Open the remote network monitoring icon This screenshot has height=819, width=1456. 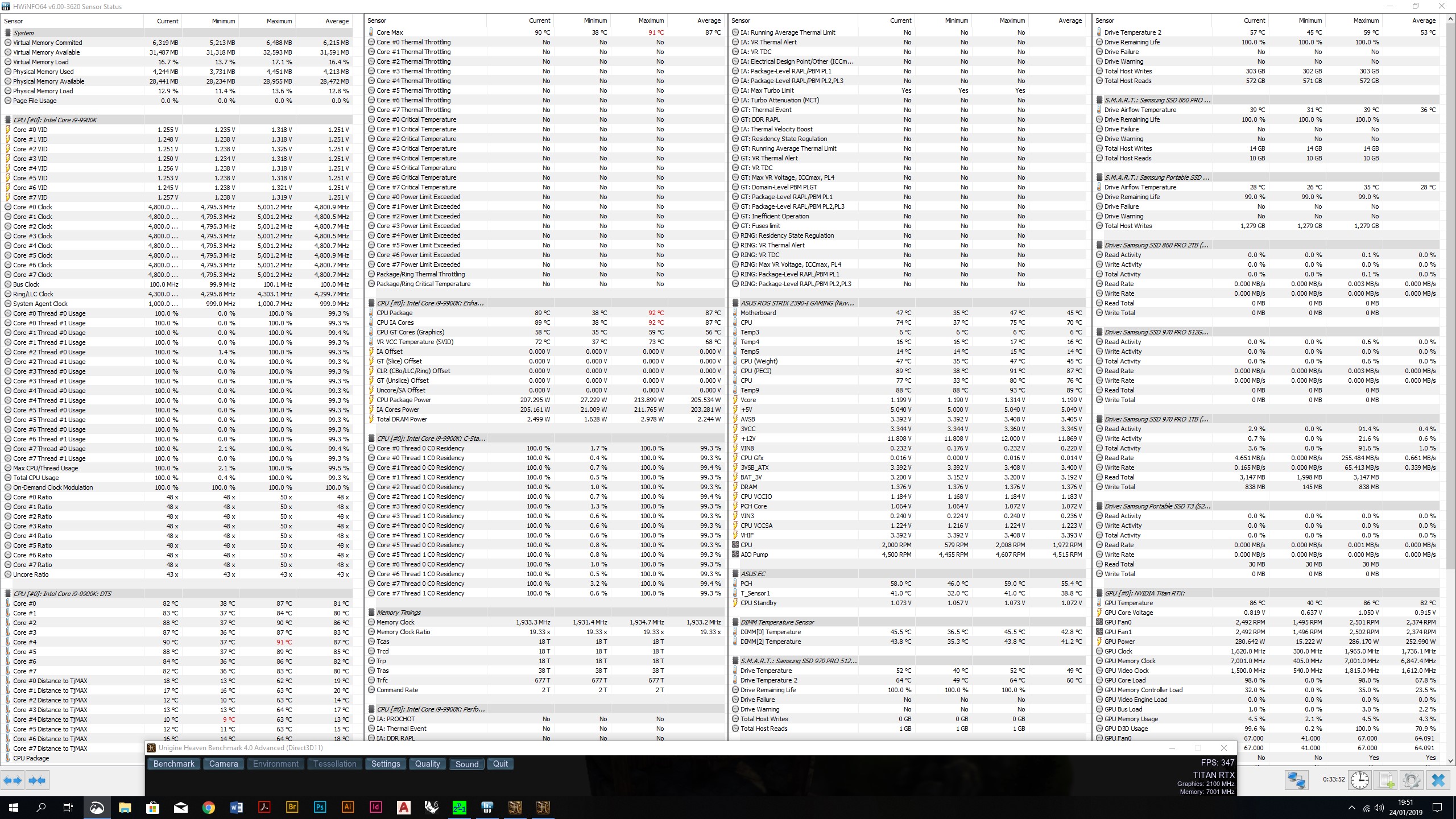tap(1296, 780)
